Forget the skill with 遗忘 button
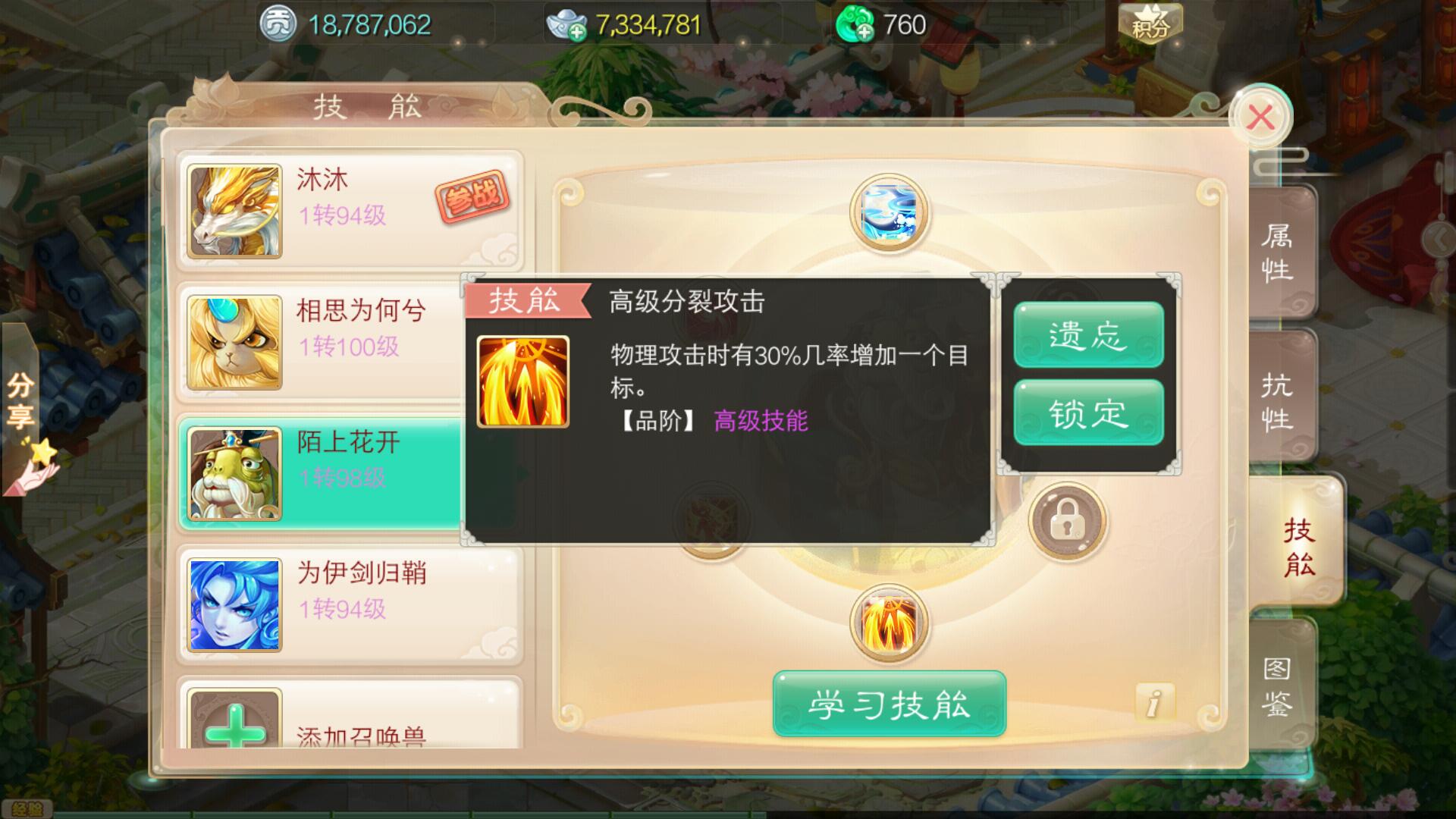1456x819 pixels. (1088, 335)
